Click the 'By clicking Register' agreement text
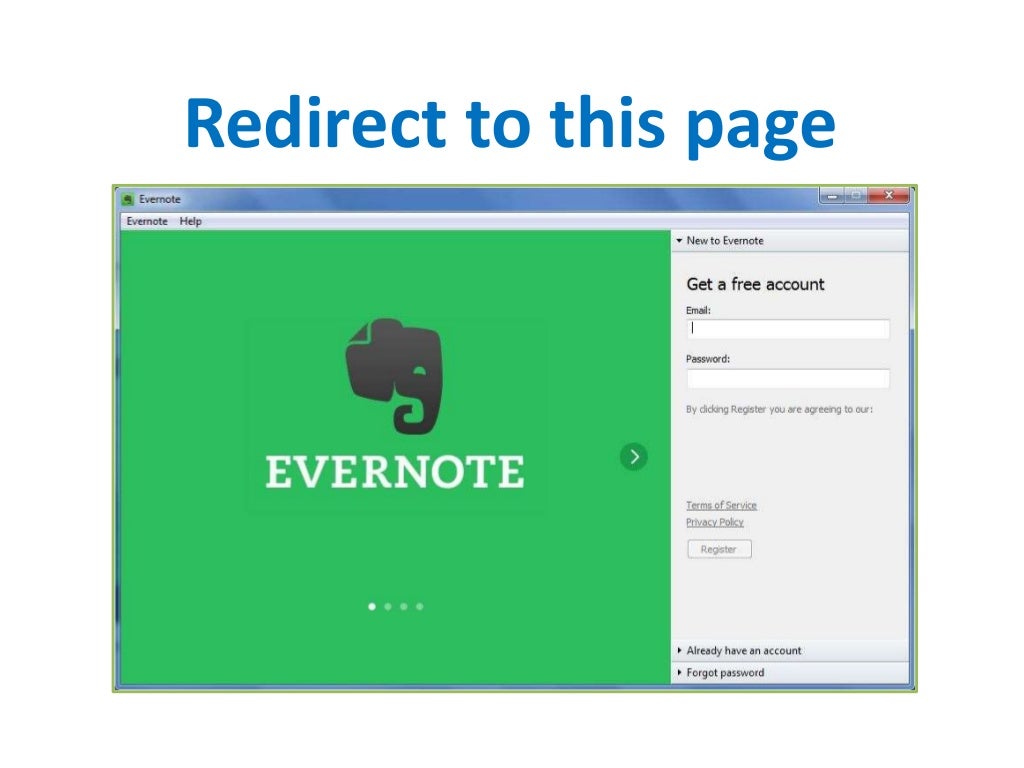 [x=779, y=409]
